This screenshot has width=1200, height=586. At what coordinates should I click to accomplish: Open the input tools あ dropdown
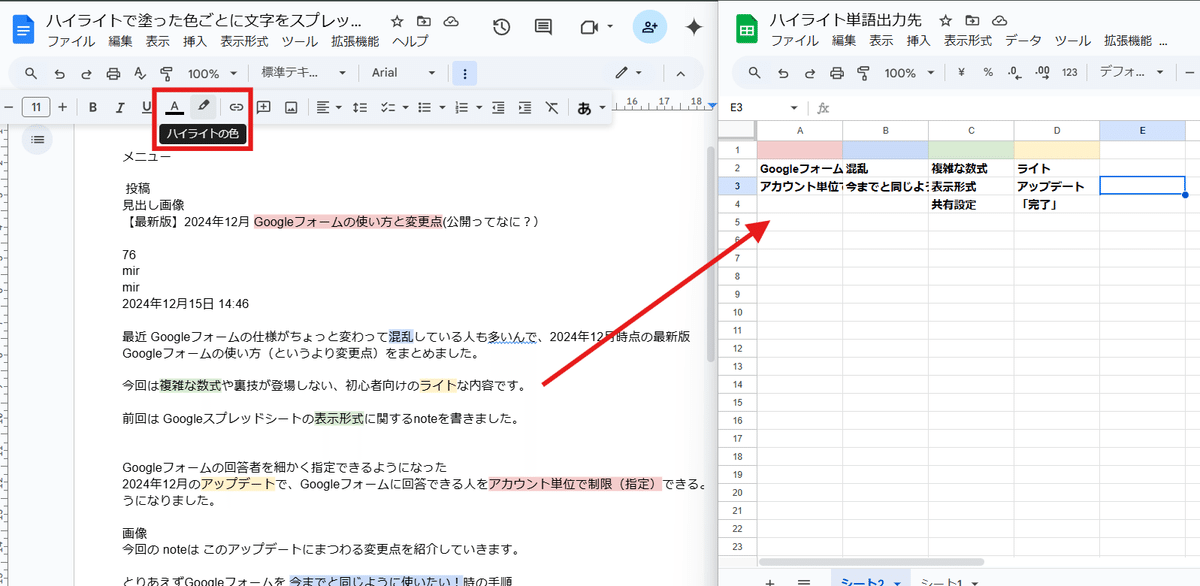point(592,107)
